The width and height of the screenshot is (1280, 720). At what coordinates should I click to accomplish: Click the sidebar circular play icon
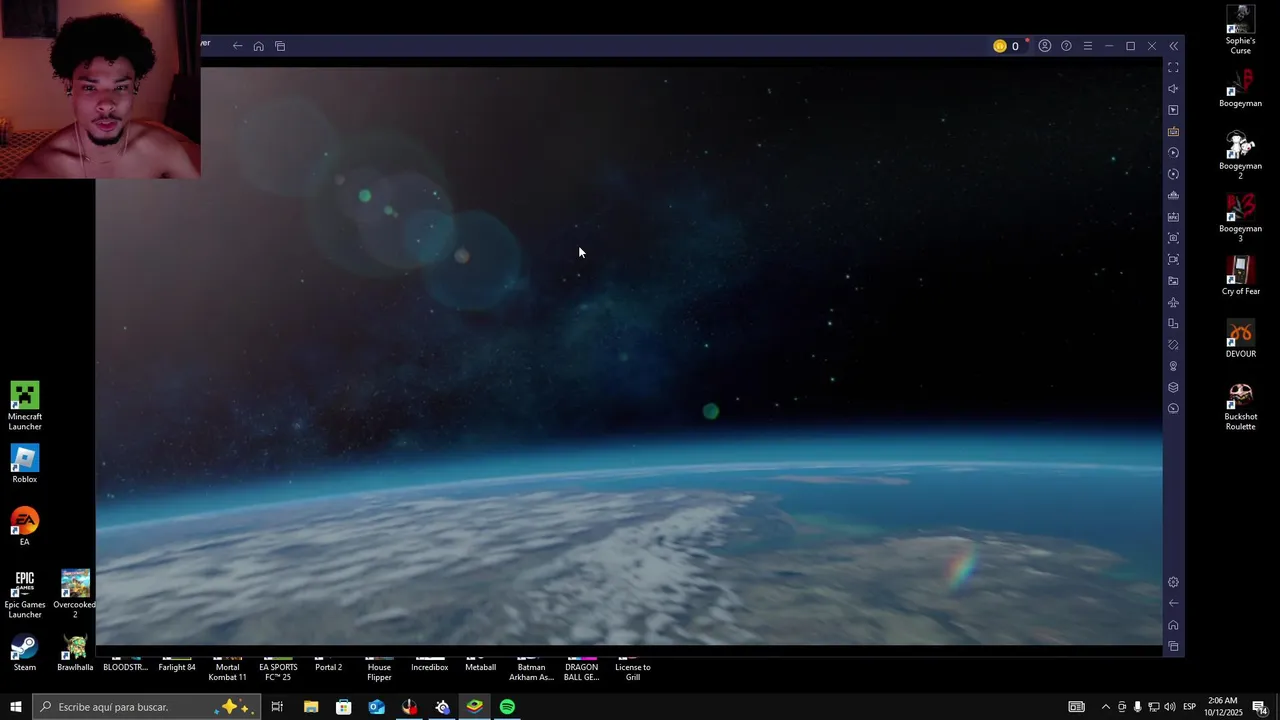click(1173, 153)
